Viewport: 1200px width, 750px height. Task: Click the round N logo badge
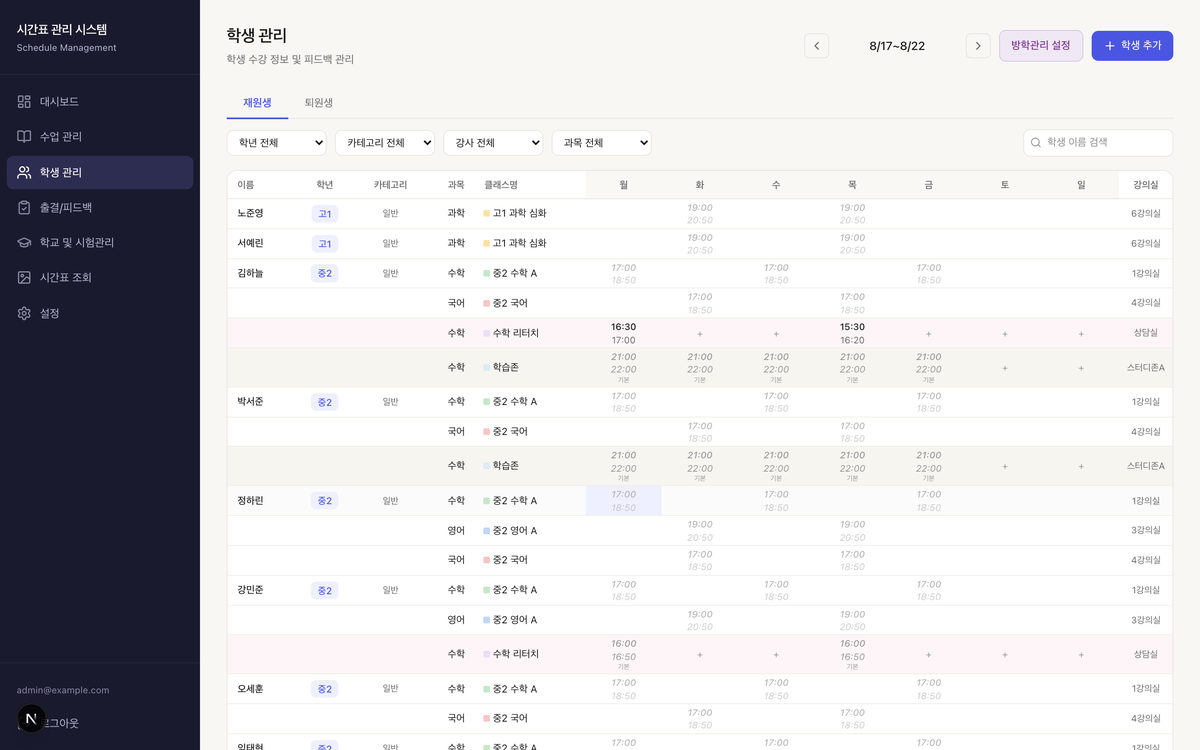[32, 718]
